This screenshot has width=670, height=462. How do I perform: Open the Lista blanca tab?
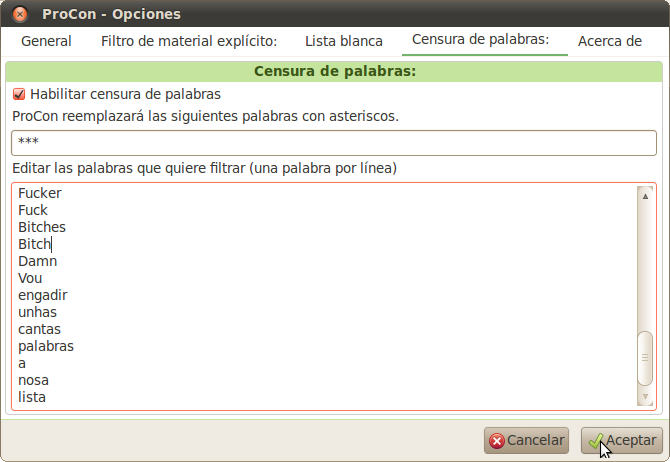pos(344,41)
